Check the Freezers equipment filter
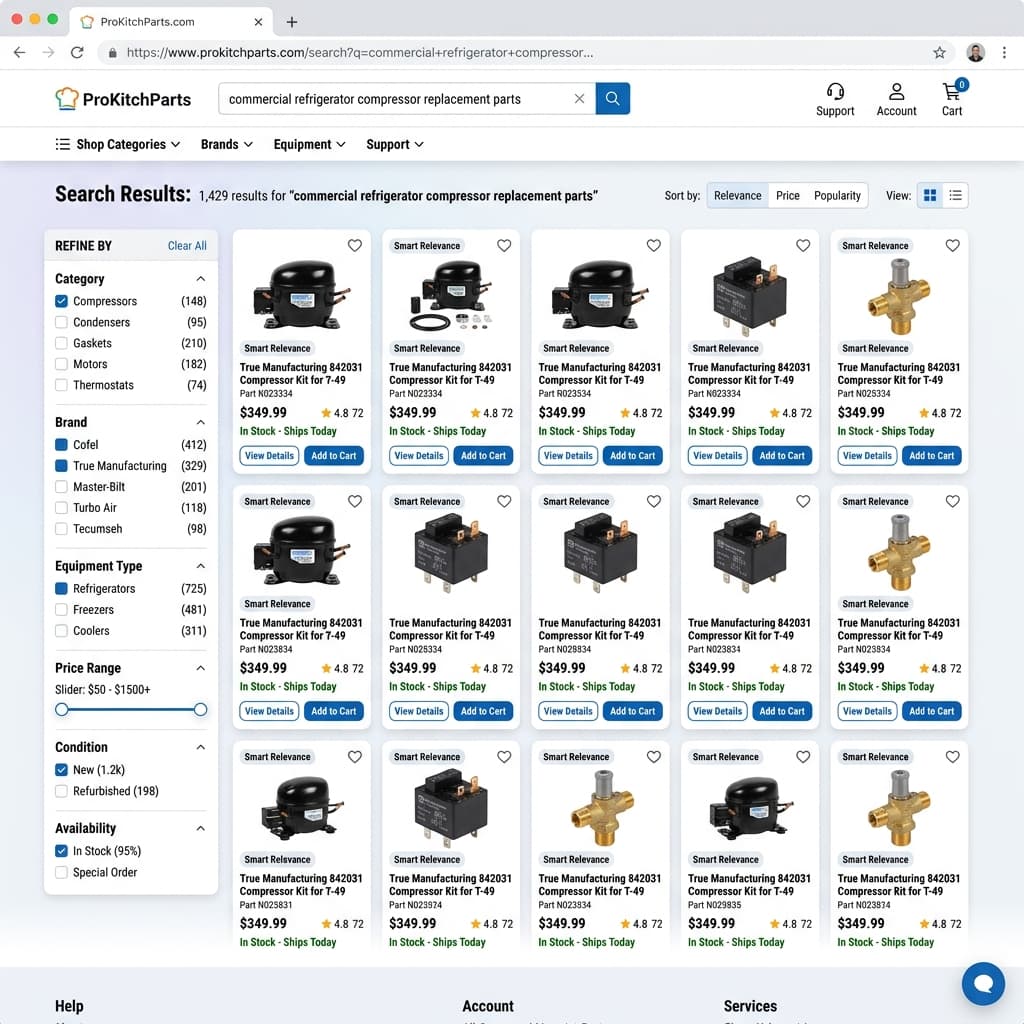This screenshot has height=1024, width=1024. tap(61, 609)
